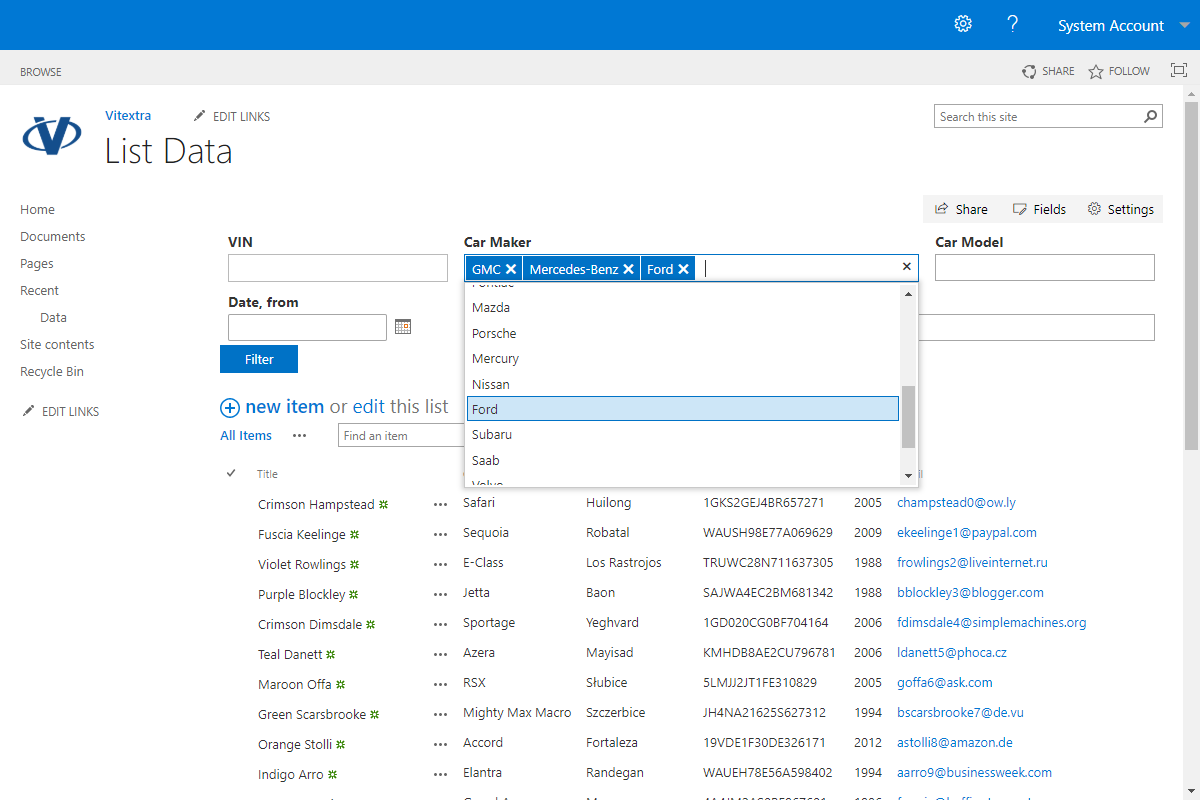1200x800 pixels.
Task: Run search with magnifier icon
Action: click(1151, 117)
